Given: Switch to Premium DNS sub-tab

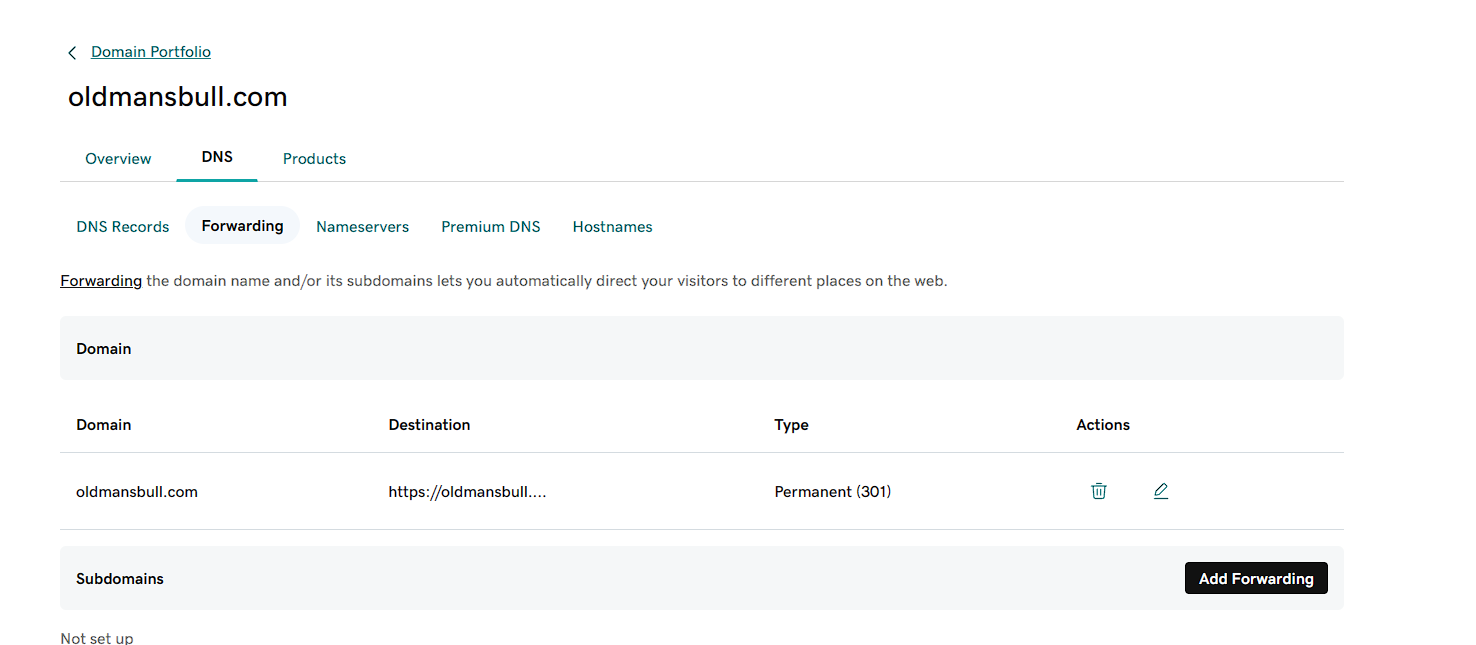Looking at the screenshot, I should tap(490, 227).
